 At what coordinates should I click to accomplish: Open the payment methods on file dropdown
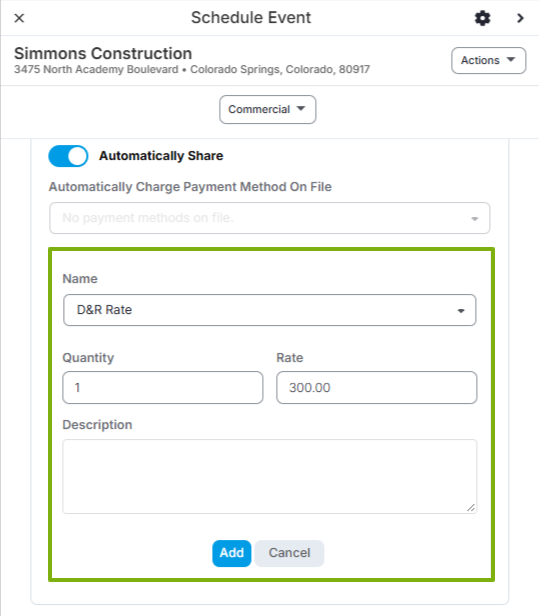point(270,218)
